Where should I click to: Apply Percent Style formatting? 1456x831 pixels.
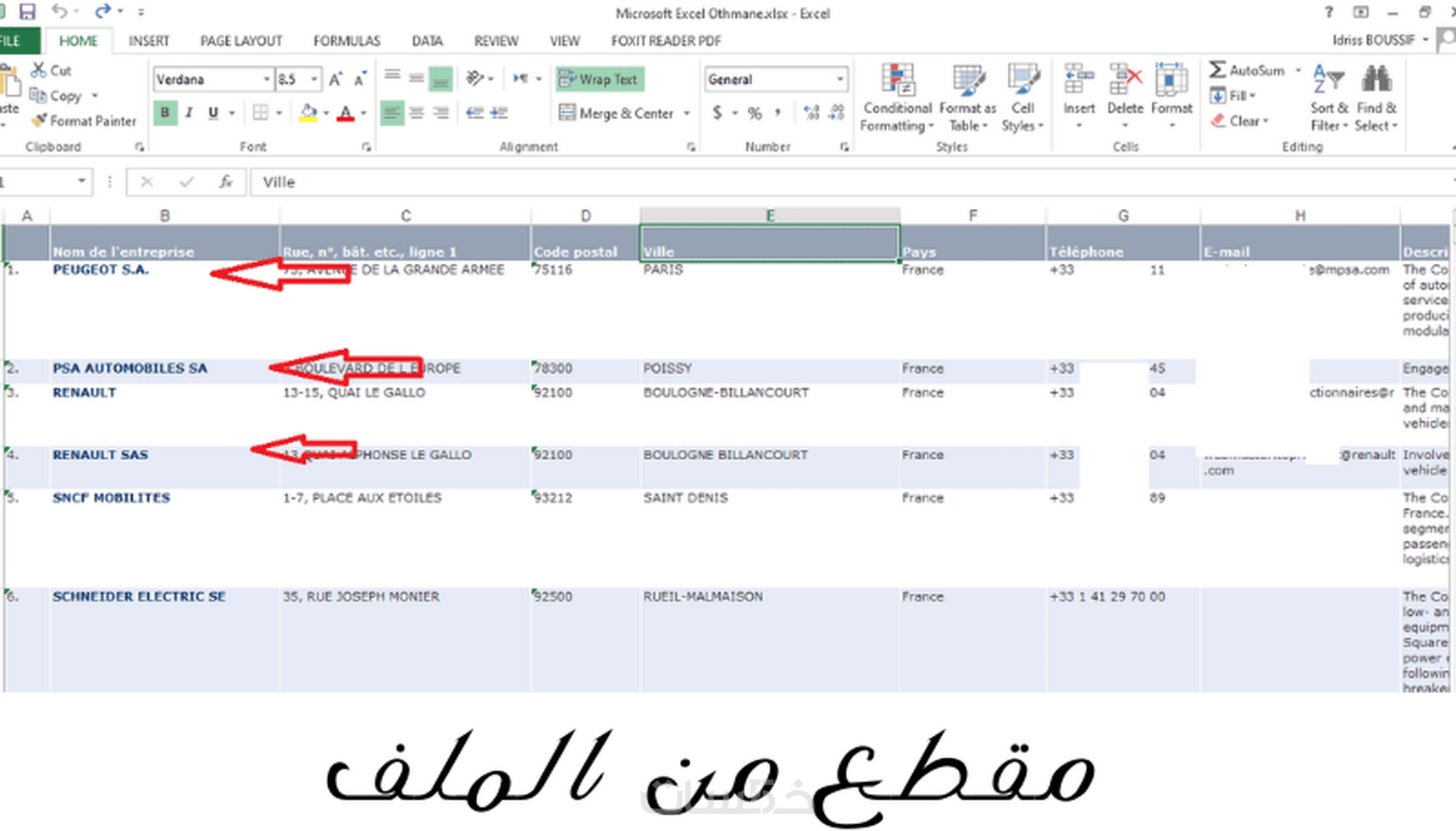coord(755,113)
